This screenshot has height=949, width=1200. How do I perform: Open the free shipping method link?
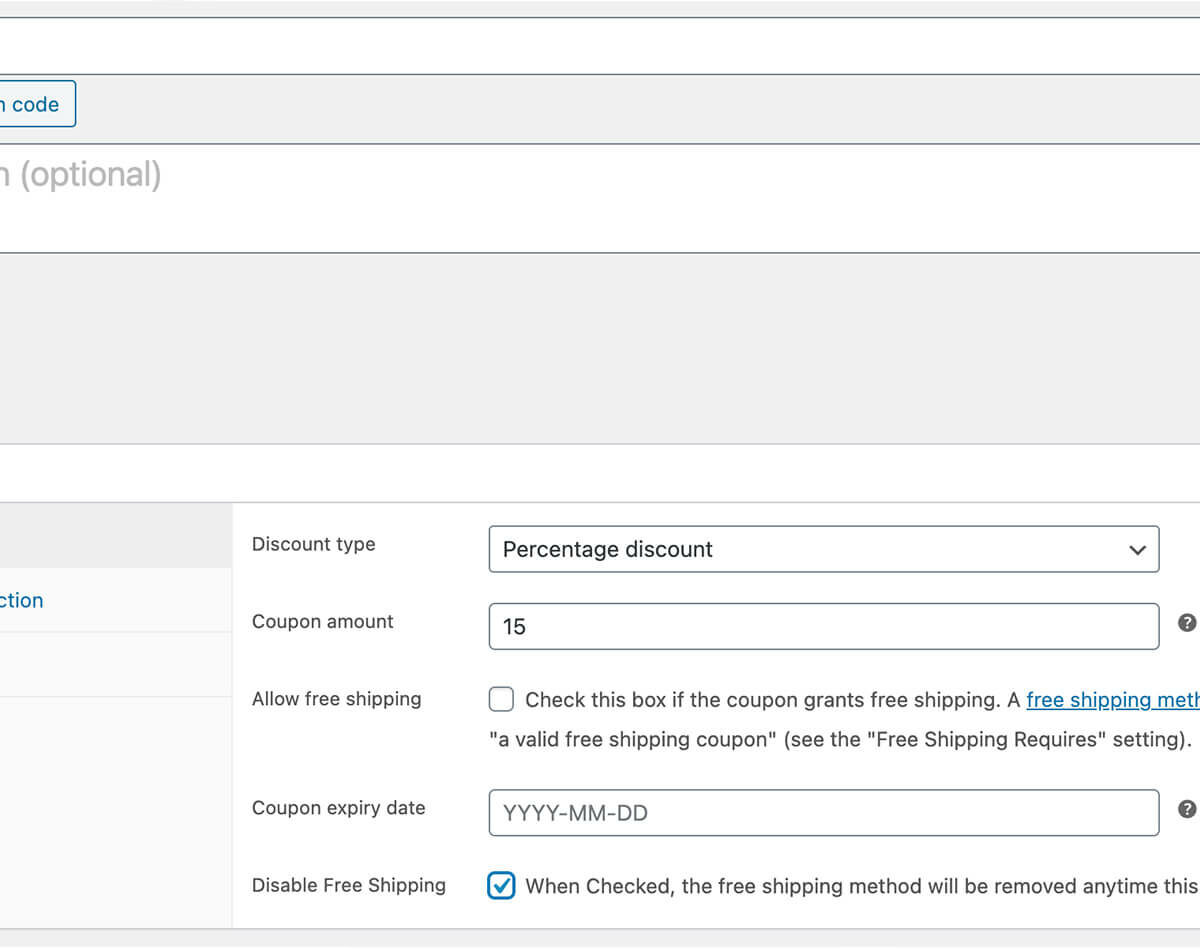pyautogui.click(x=1112, y=700)
